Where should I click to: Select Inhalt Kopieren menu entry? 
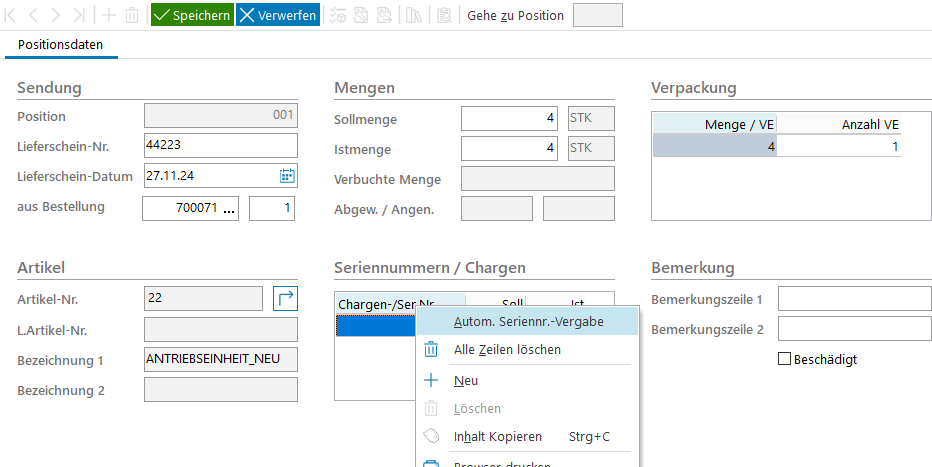click(497, 436)
